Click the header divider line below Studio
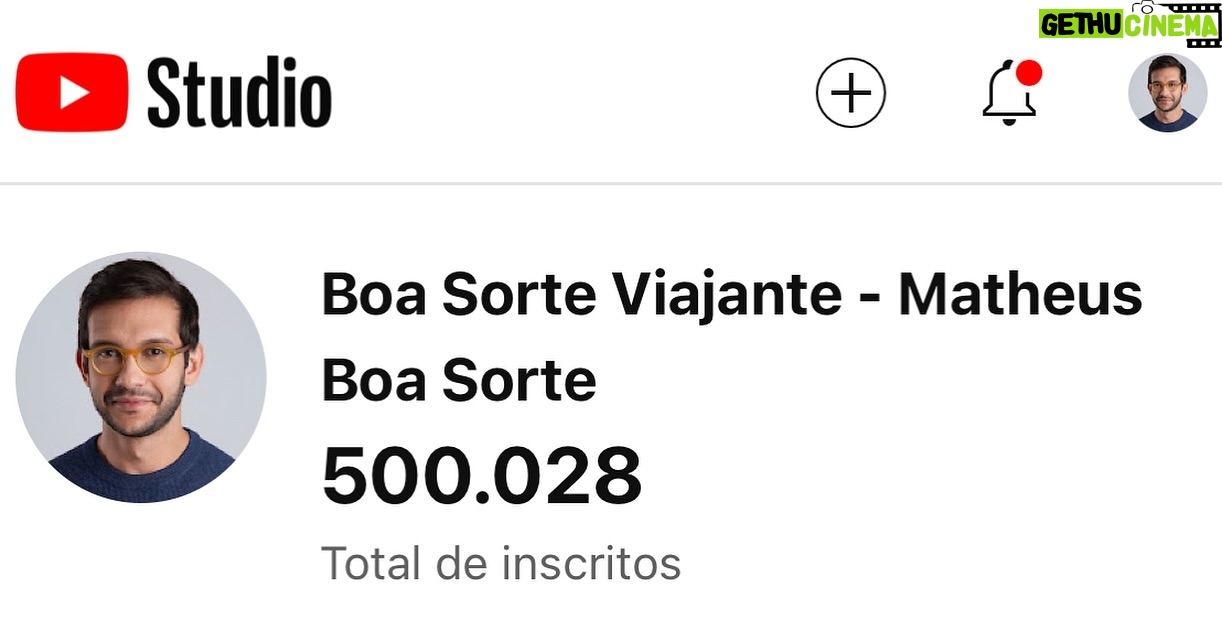Image resolution: width=1222 pixels, height=640 pixels. click(611, 183)
